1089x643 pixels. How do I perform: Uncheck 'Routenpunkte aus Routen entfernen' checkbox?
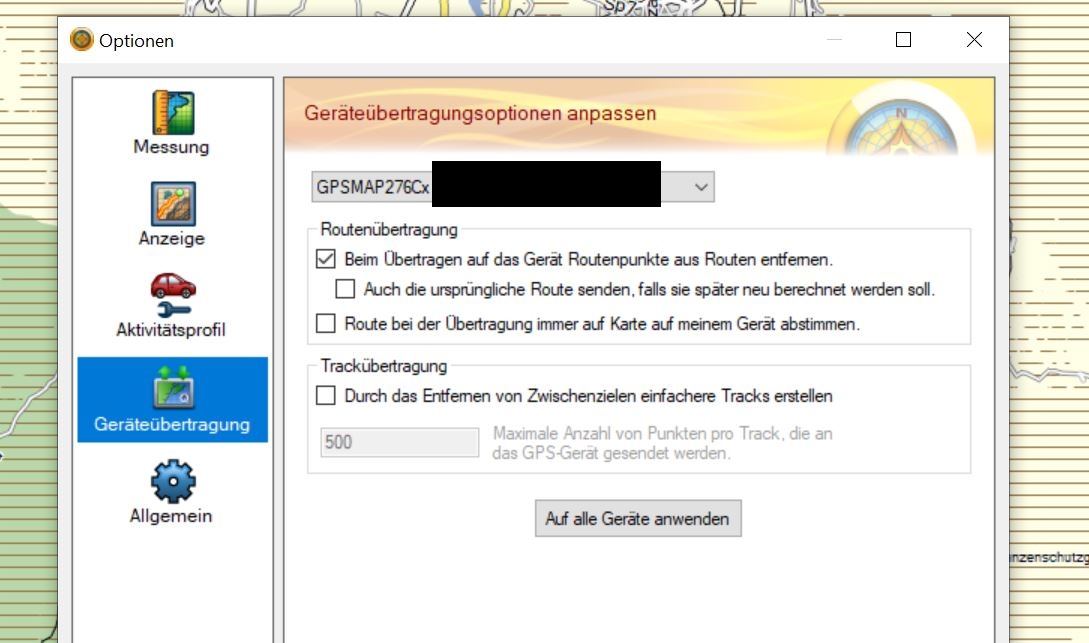(x=326, y=259)
